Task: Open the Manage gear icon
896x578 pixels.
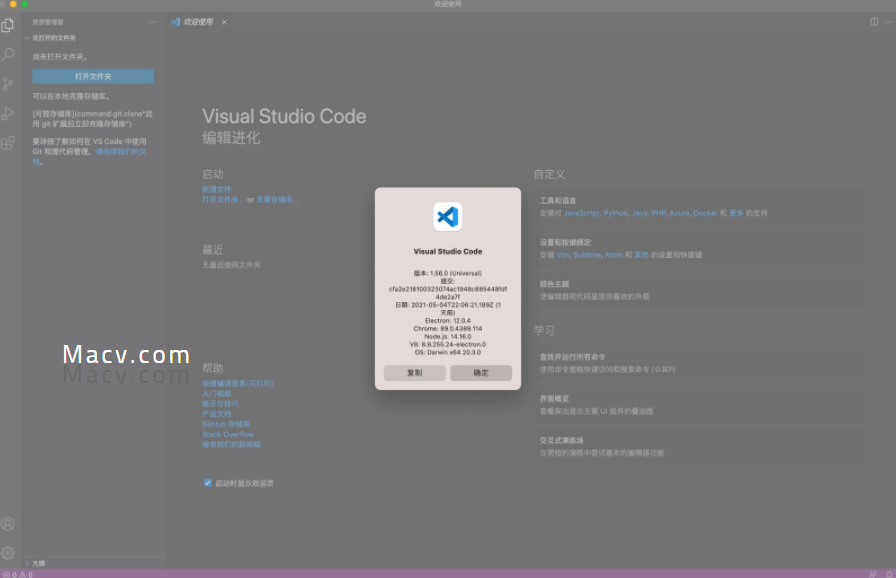Action: pos(8,552)
